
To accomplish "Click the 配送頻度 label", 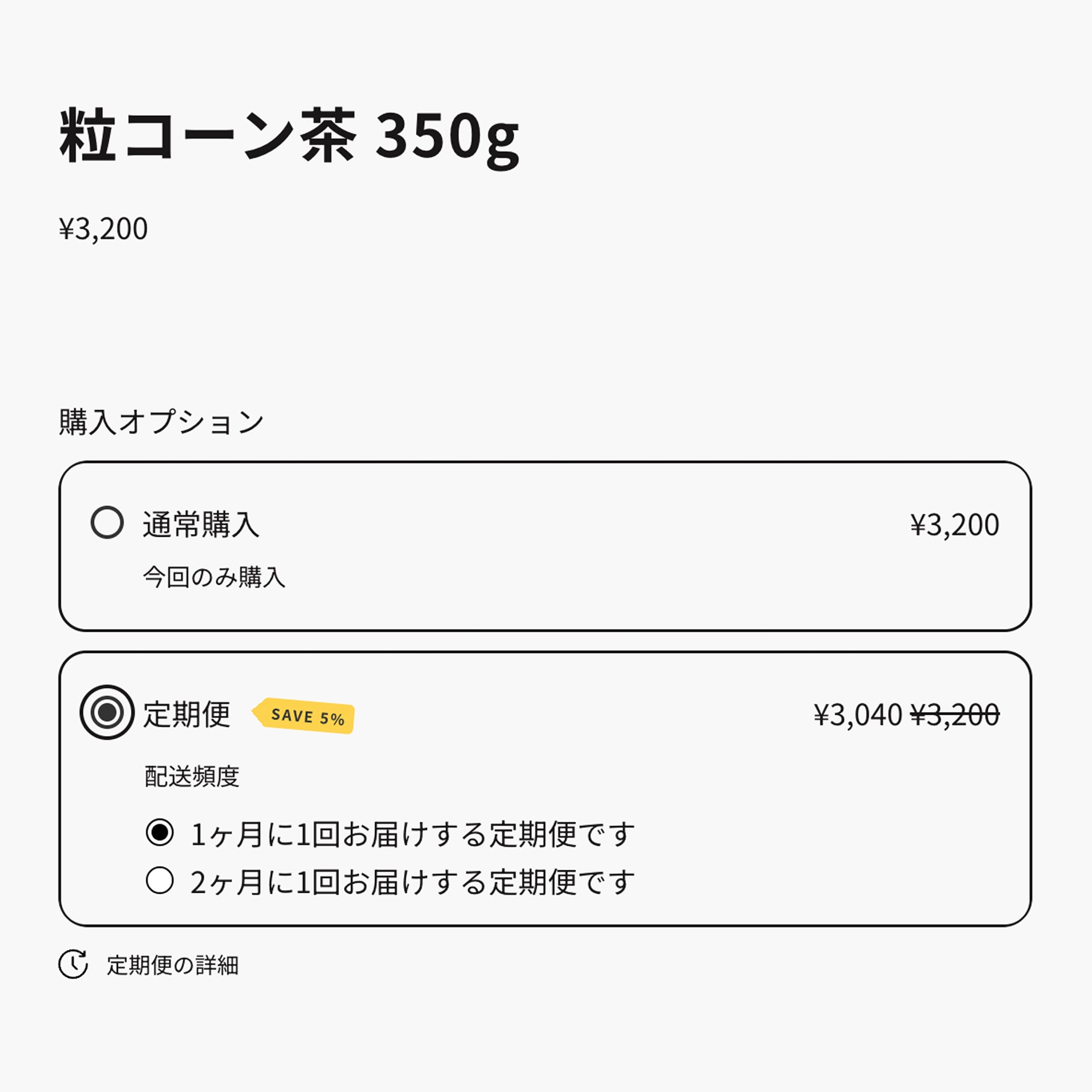I will coord(192,776).
